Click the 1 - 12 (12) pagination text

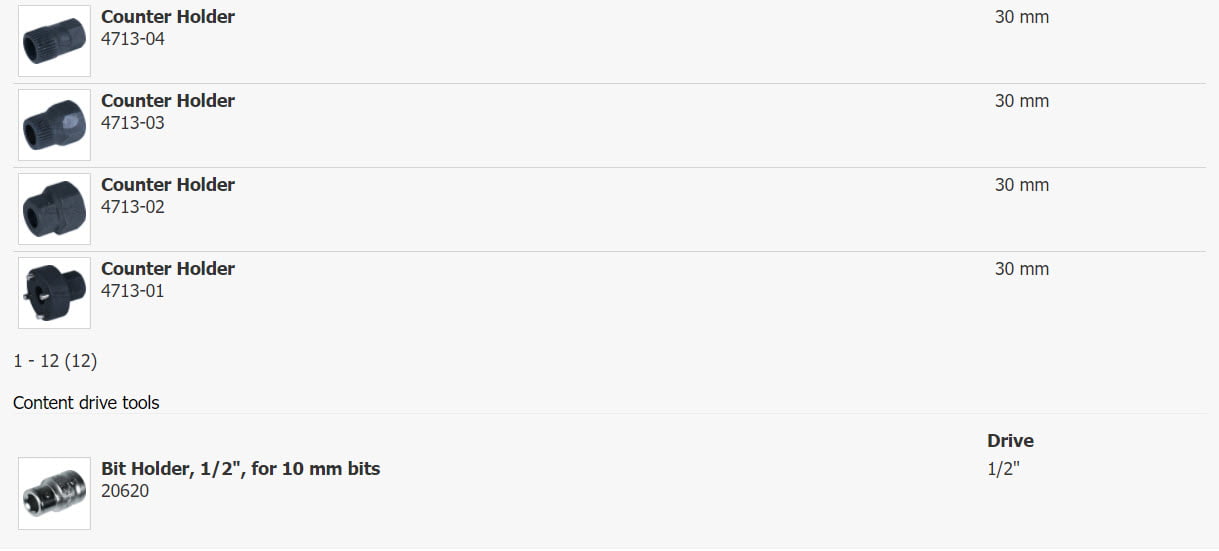pyautogui.click(x=55, y=361)
